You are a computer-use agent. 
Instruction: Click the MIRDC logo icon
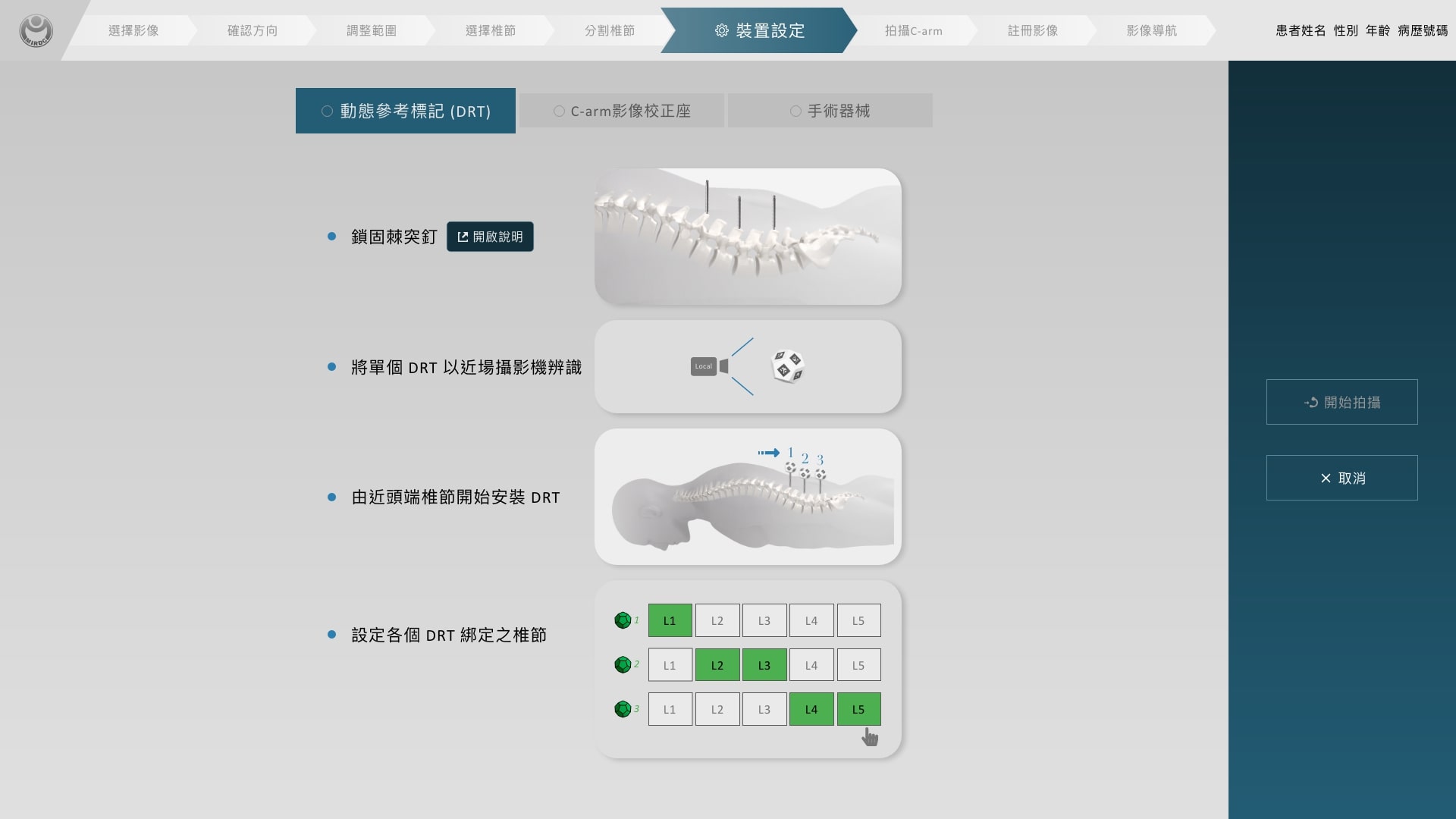(36, 30)
